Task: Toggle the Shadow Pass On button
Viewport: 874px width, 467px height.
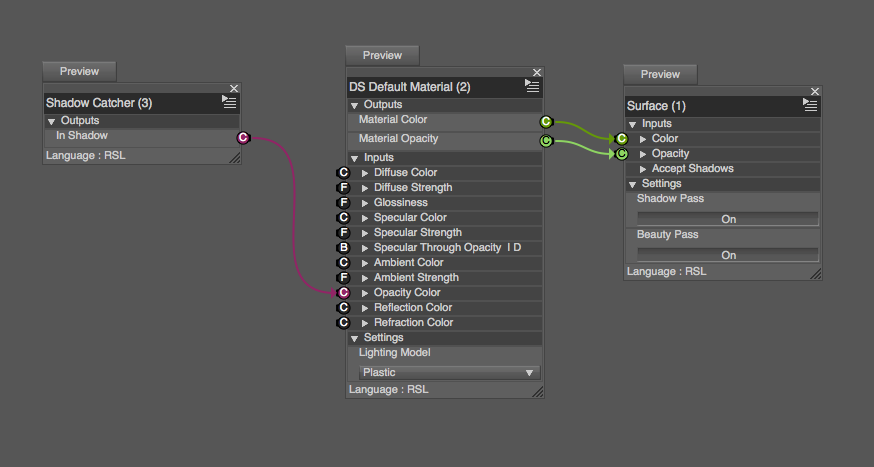Action: pos(728,219)
